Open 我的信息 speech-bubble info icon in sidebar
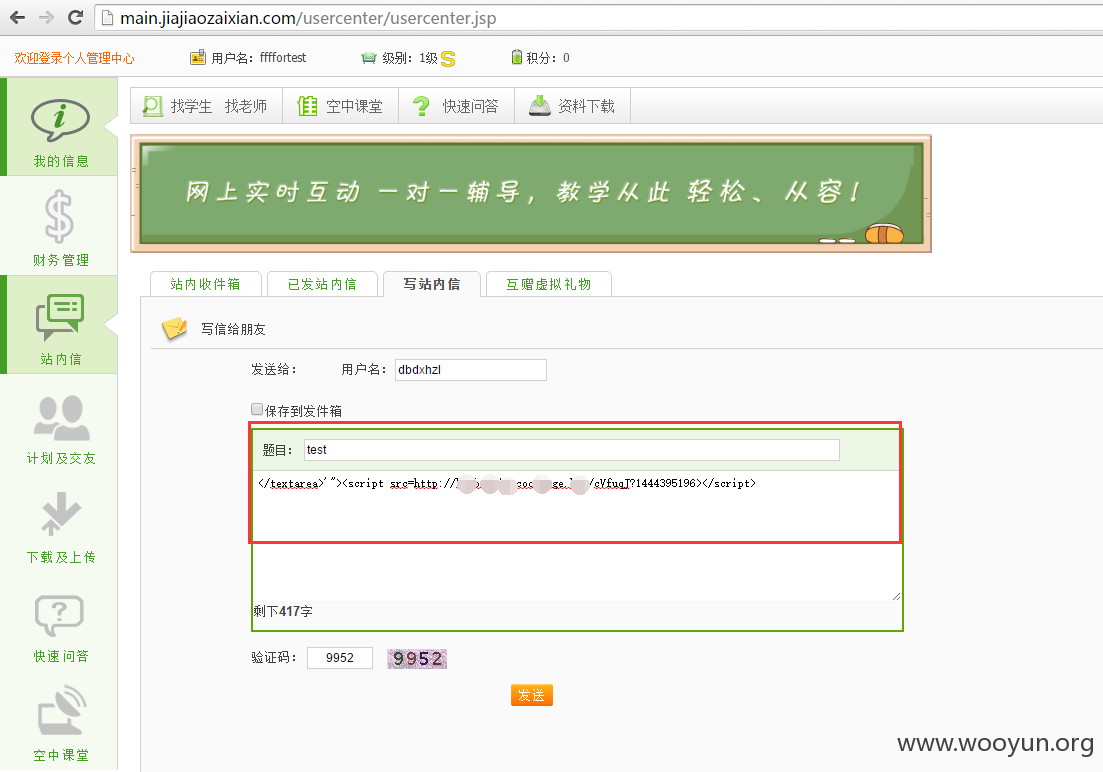1103x772 pixels. pyautogui.click(x=60, y=120)
